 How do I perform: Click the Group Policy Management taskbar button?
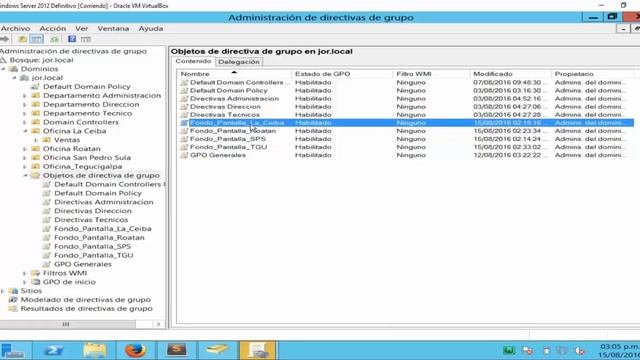(258, 351)
